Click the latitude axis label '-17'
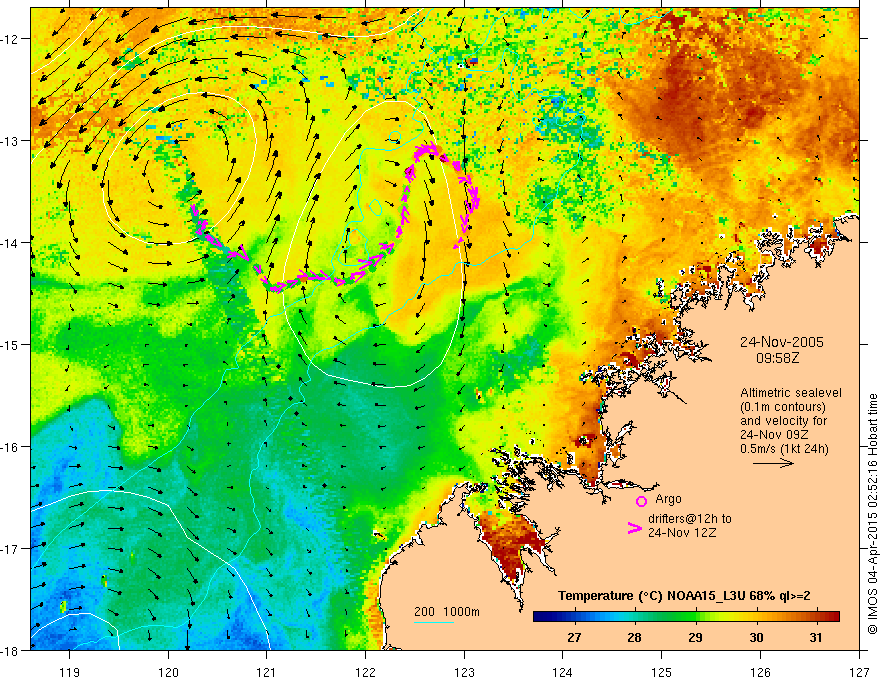 (10, 548)
